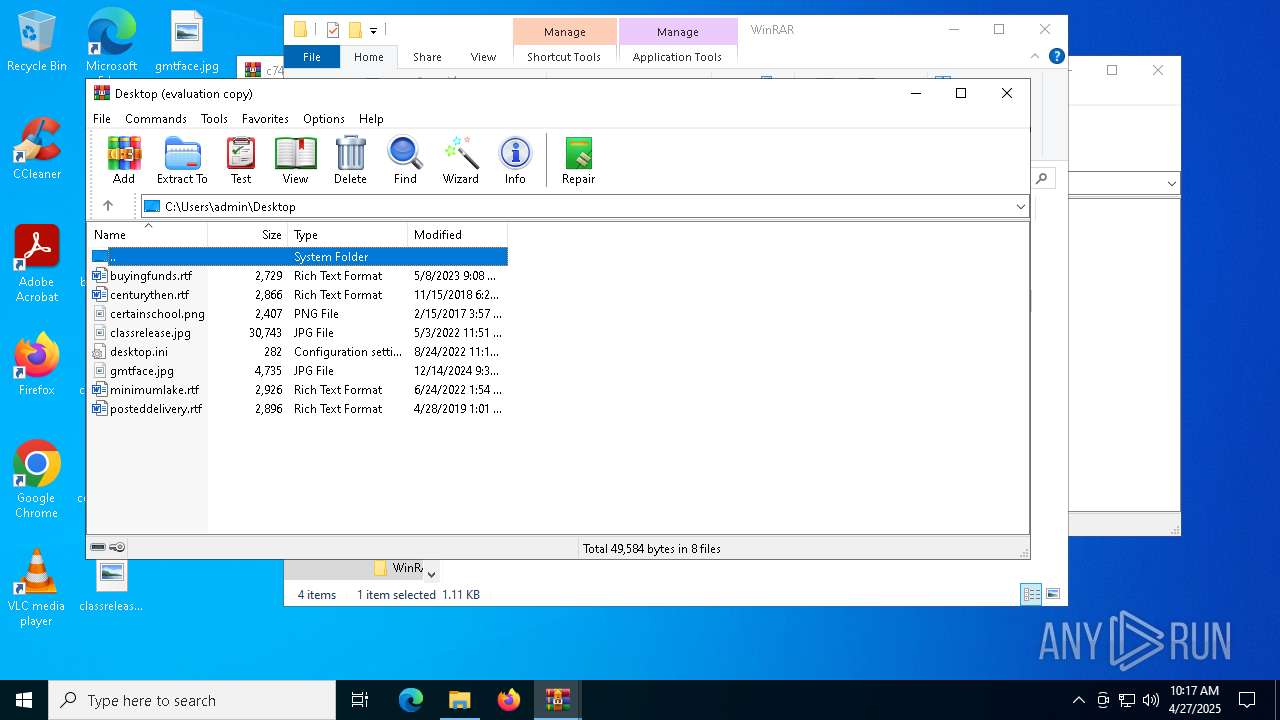This screenshot has width=1280, height=720.
Task: Sort files by Name column header
Action: pos(148,234)
